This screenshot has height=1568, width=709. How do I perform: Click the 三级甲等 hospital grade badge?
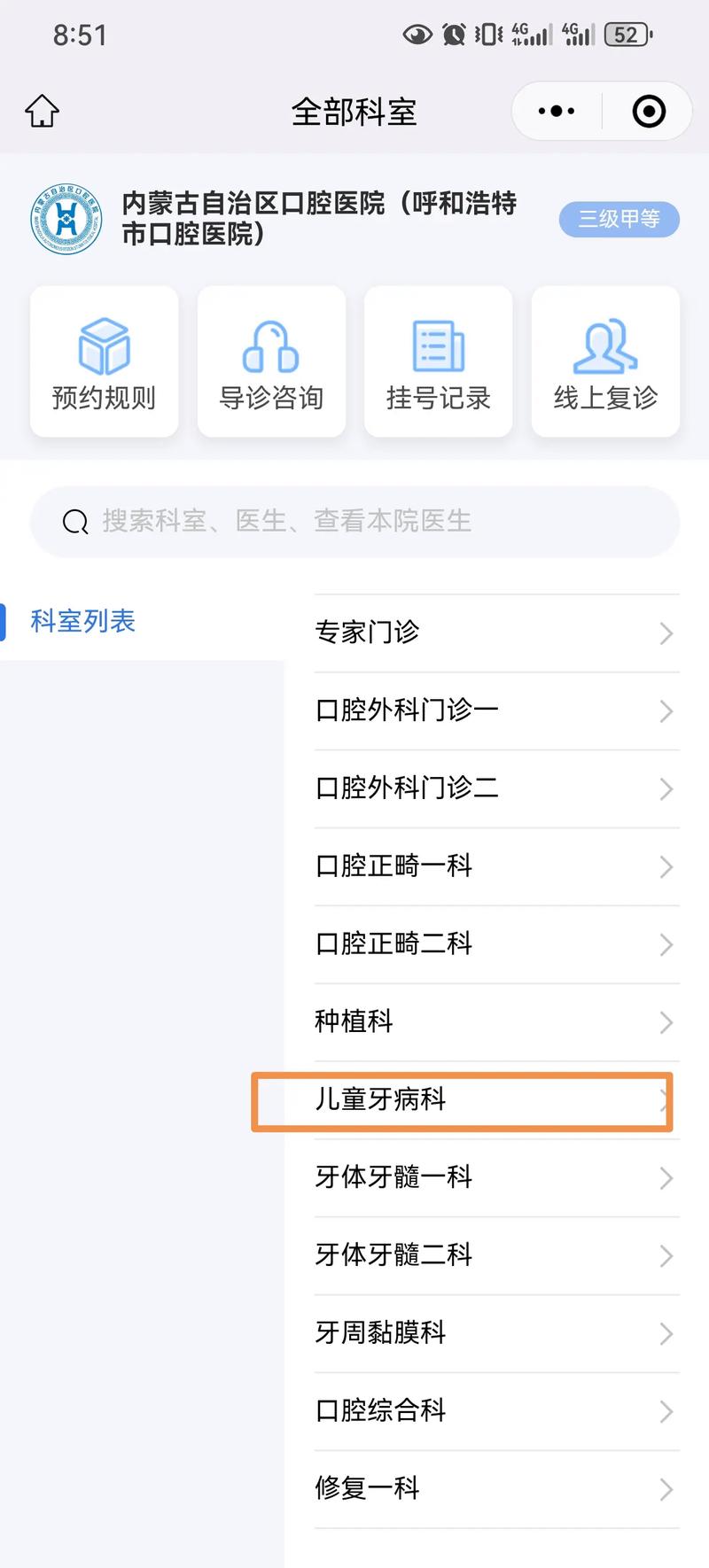[x=619, y=219]
